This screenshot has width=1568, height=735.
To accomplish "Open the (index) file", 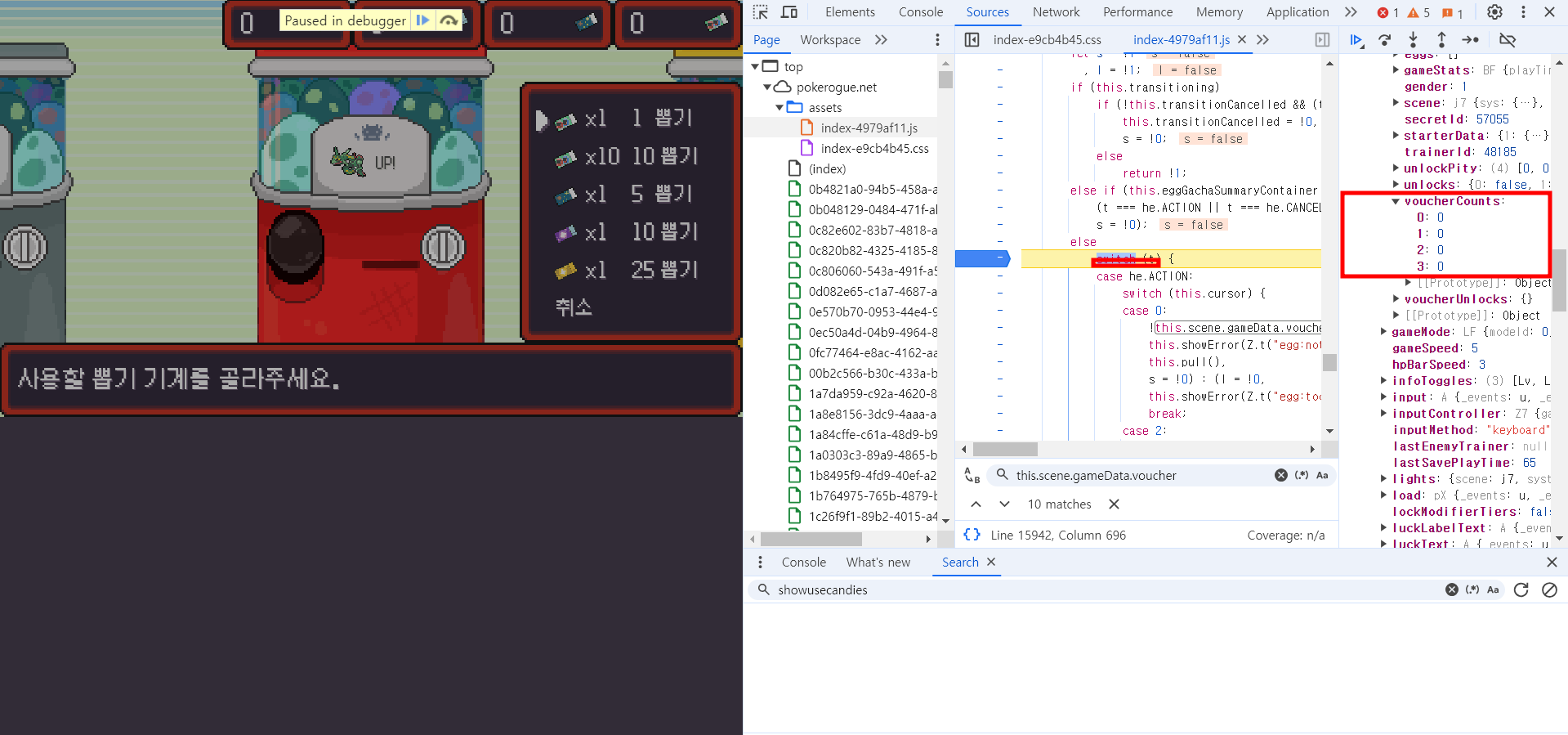I will point(827,168).
